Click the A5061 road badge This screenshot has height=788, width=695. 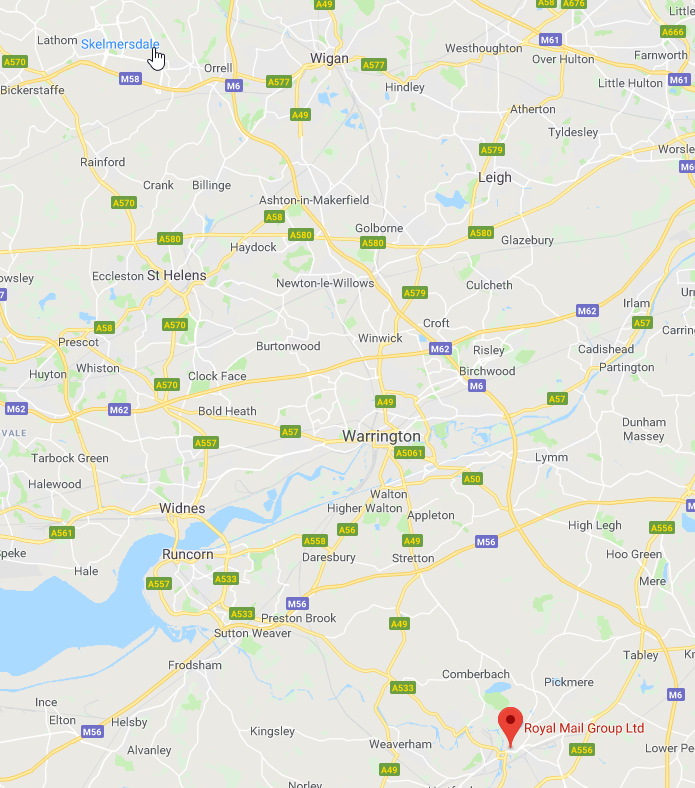(x=410, y=453)
